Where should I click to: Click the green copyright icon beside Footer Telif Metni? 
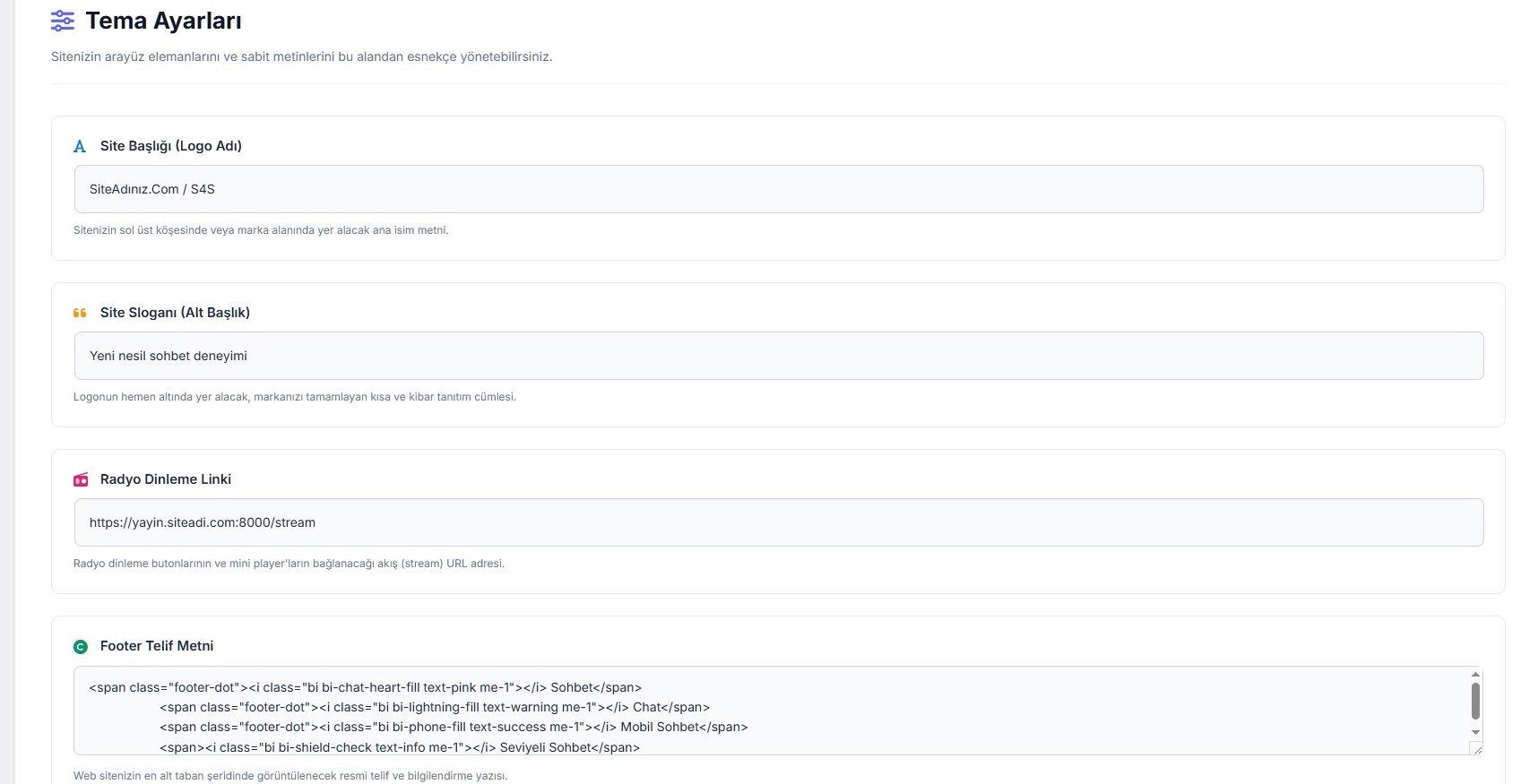(x=81, y=646)
